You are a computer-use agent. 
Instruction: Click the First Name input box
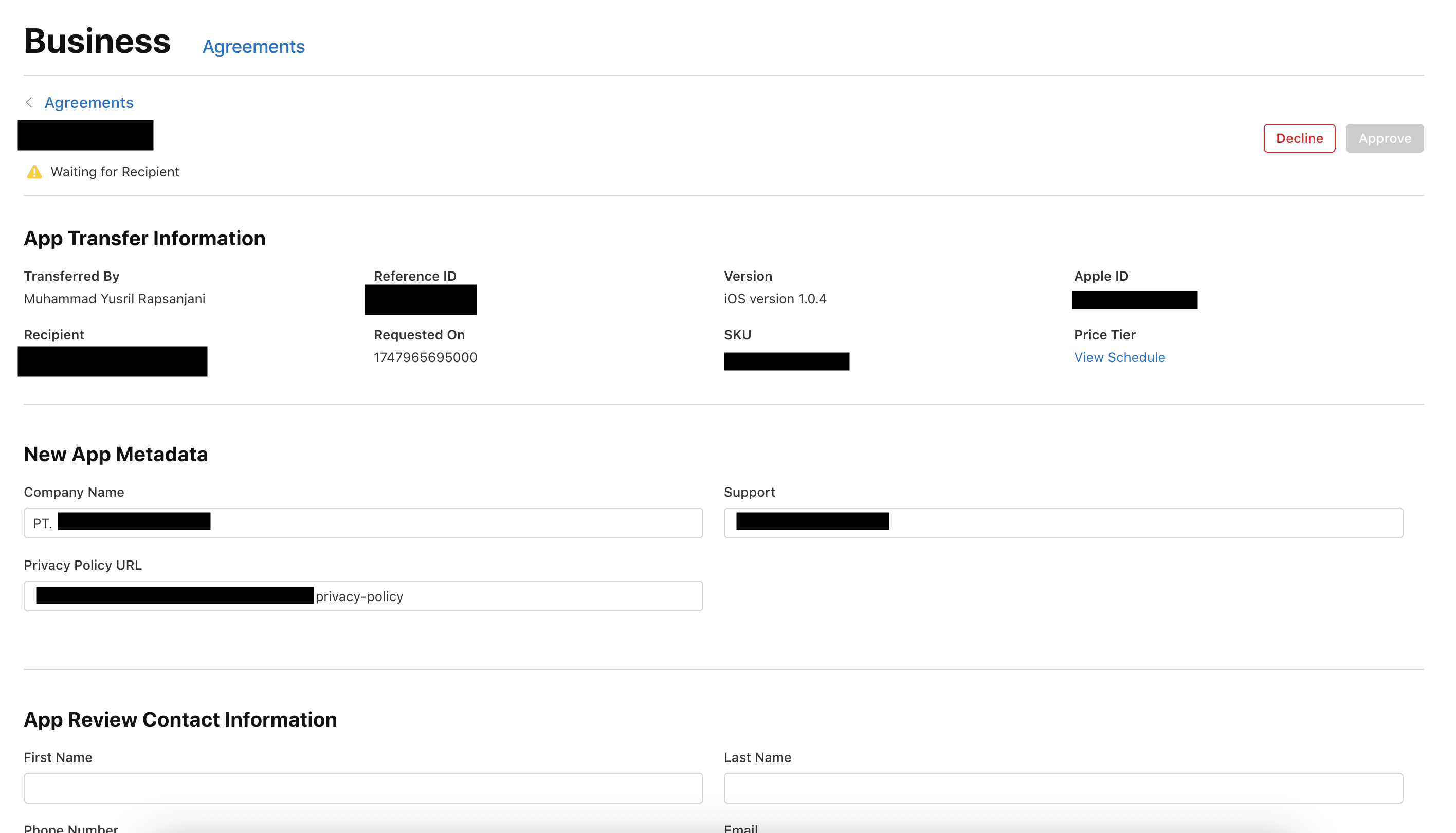(362, 788)
